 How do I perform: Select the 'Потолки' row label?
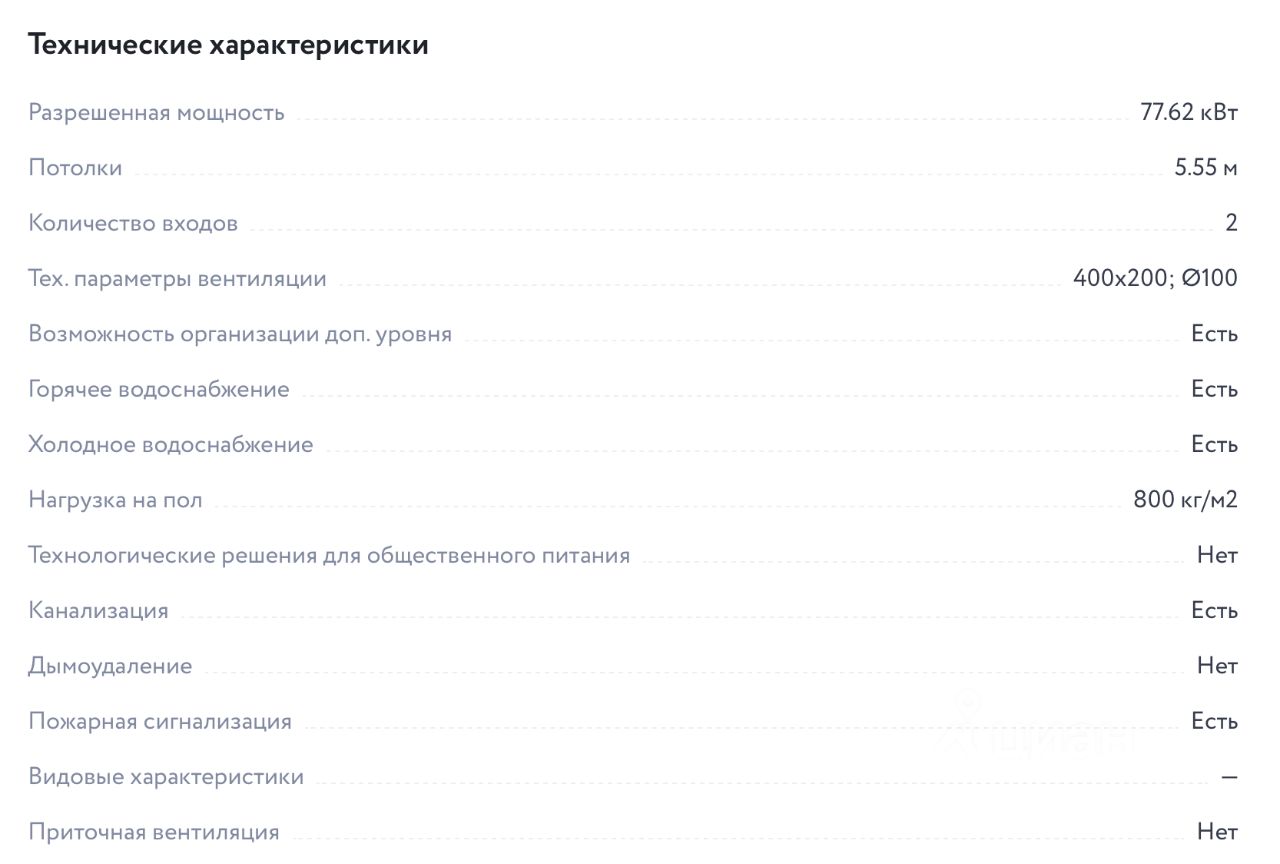pos(75,168)
